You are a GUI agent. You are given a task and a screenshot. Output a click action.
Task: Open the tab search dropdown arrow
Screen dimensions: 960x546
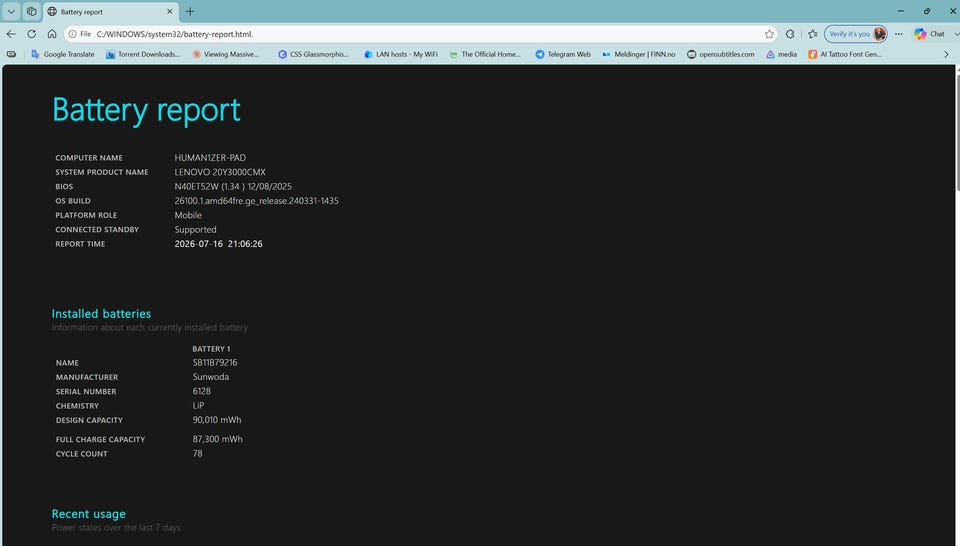pyautogui.click(x=11, y=11)
